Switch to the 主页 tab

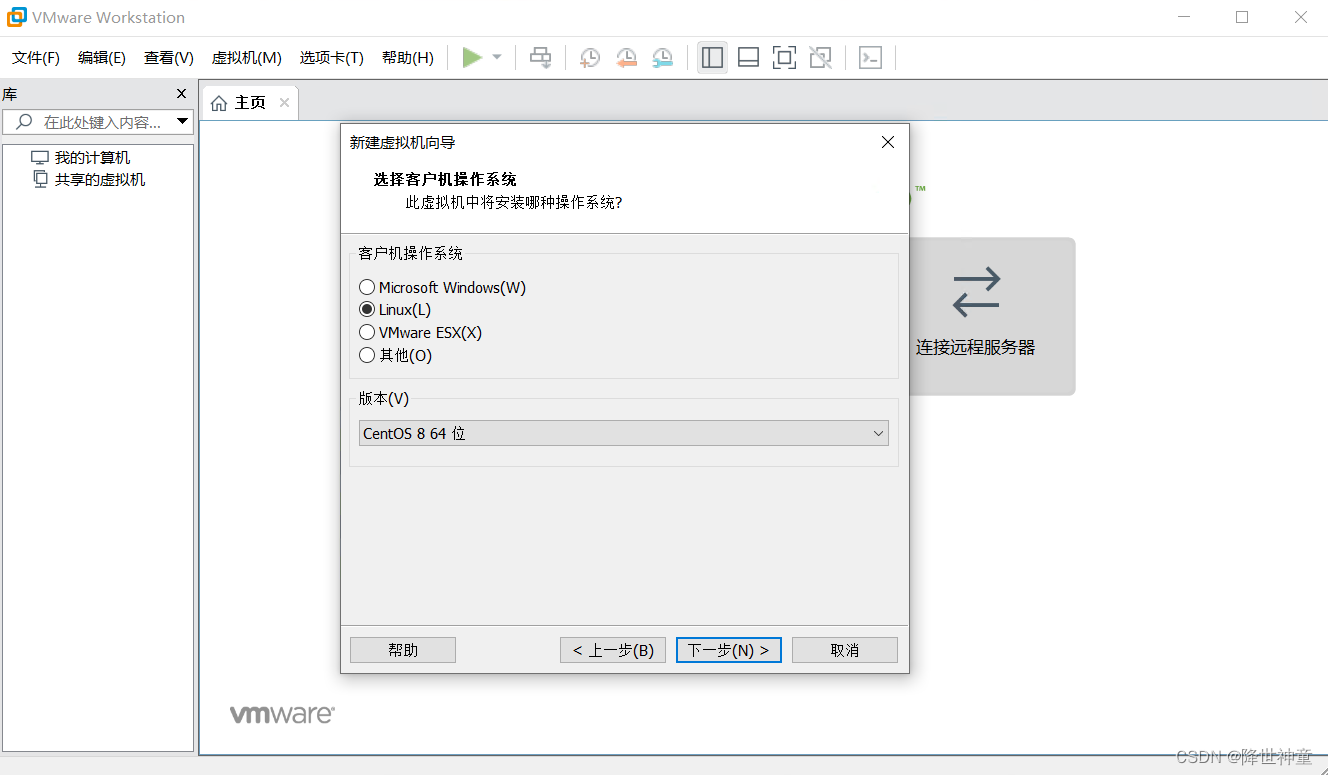(x=250, y=103)
